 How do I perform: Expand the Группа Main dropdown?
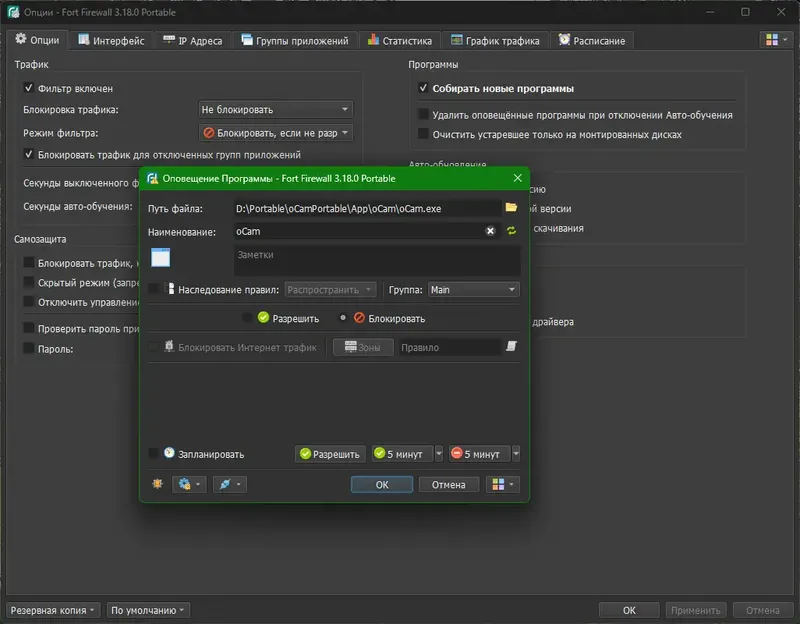(x=473, y=290)
